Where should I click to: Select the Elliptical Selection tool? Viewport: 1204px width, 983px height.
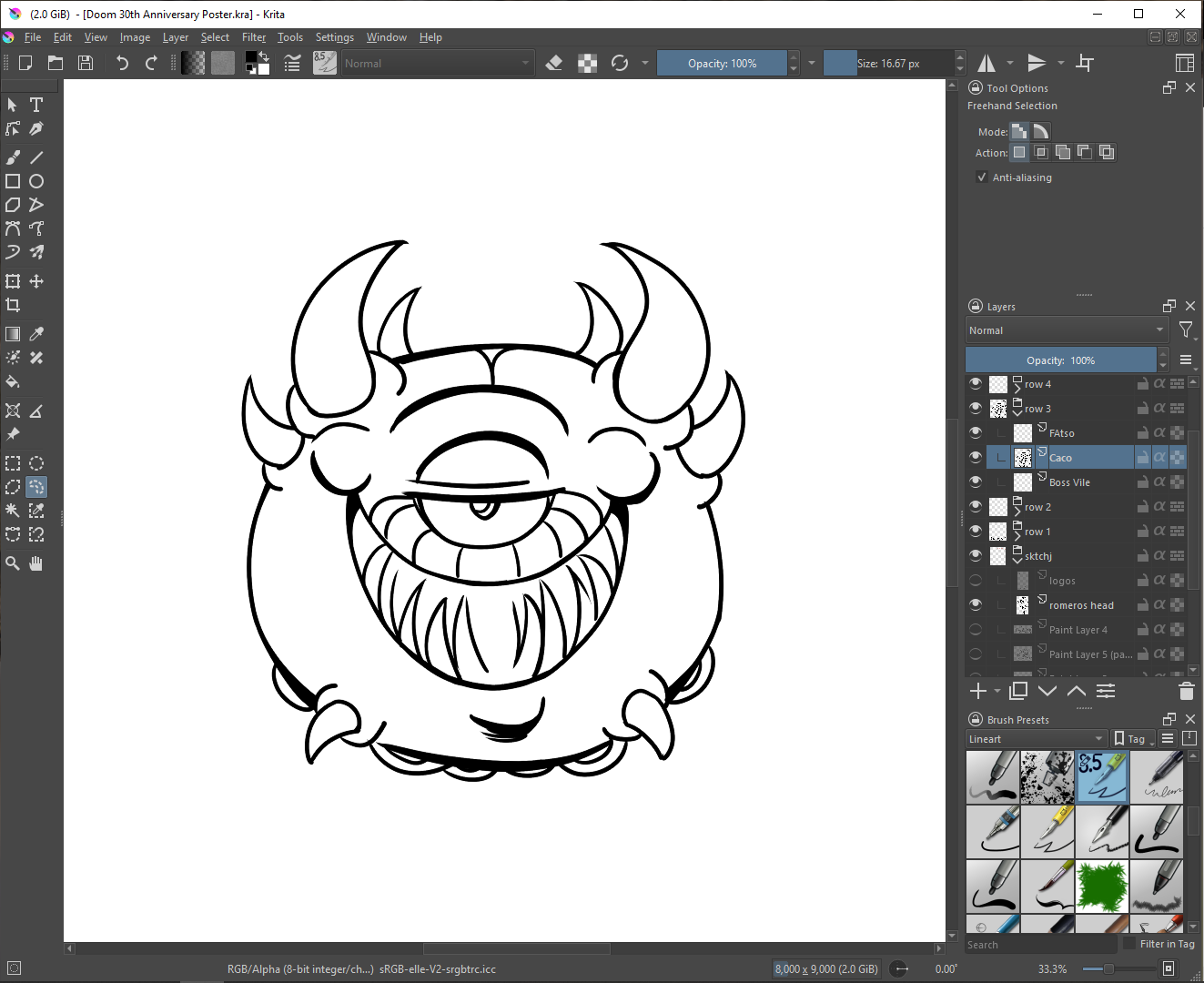[x=36, y=463]
